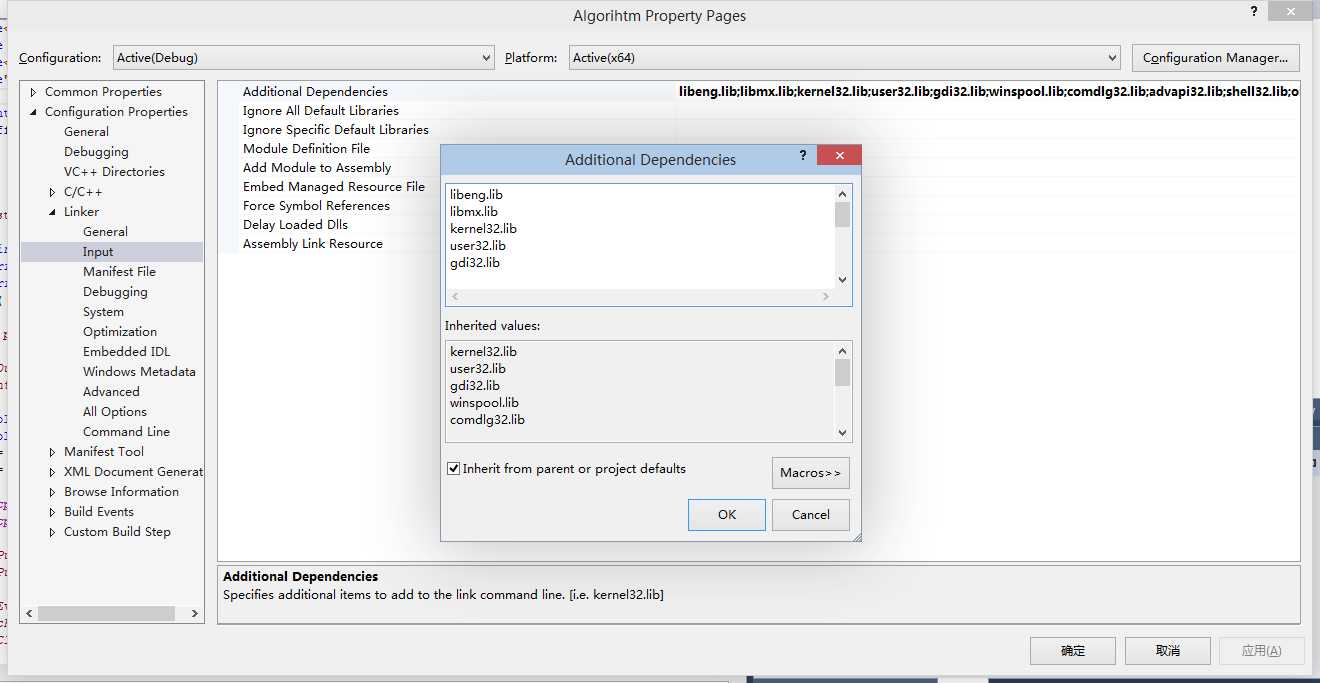Click the 取消 button in Property Pages
Image resolution: width=1320 pixels, height=683 pixels.
tap(1168, 651)
